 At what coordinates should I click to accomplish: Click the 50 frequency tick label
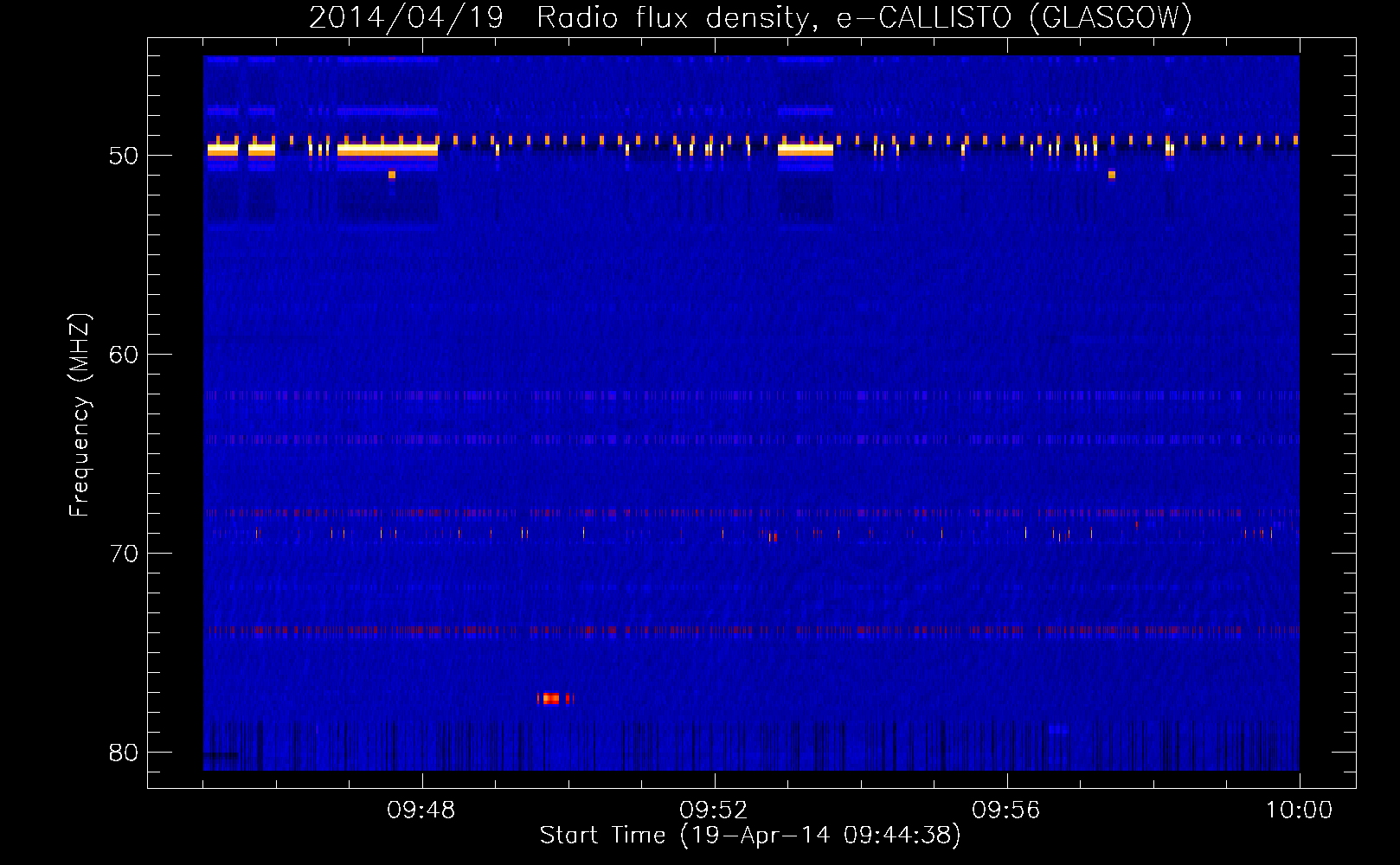click(124, 156)
